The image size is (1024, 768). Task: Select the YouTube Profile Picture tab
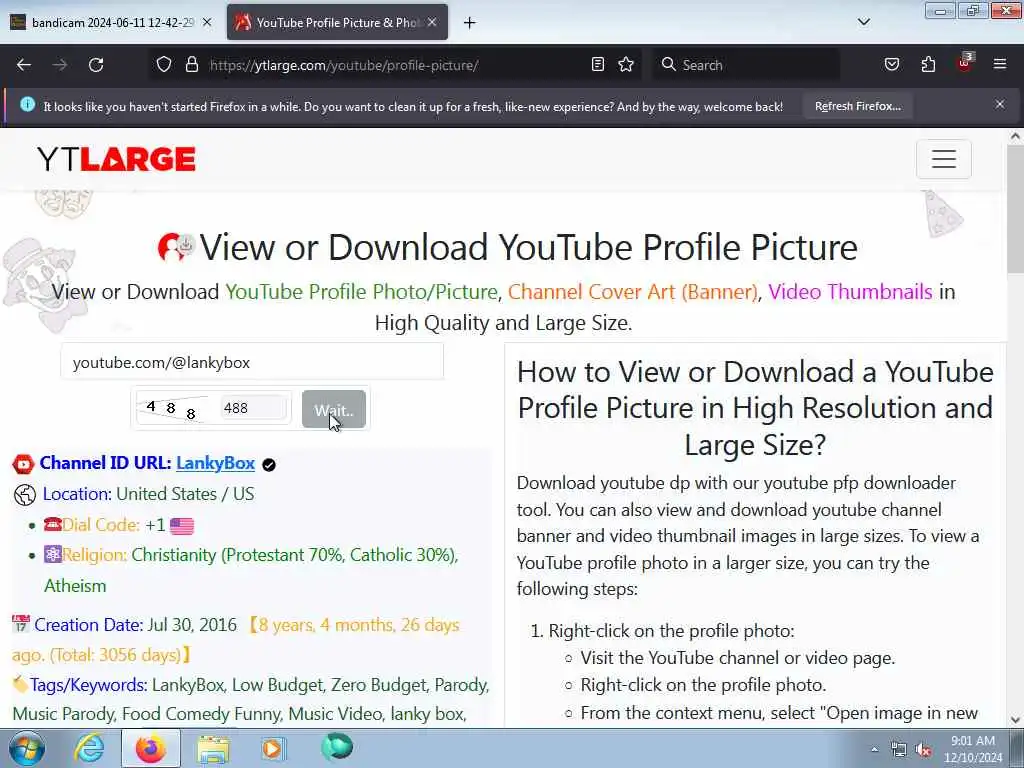(337, 22)
